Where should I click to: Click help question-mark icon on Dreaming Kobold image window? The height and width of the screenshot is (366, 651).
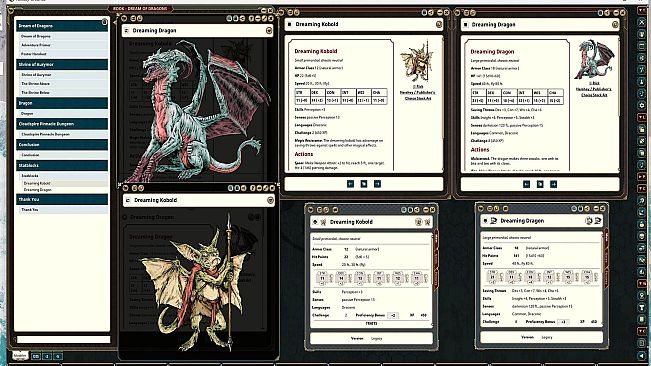pyautogui.click(x=252, y=188)
